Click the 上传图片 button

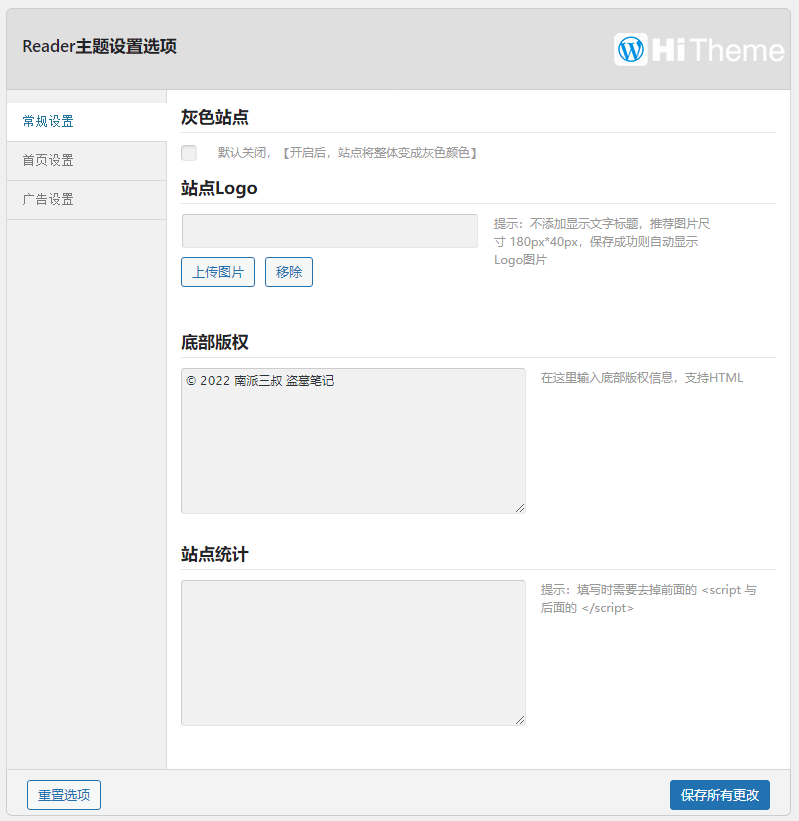point(218,272)
